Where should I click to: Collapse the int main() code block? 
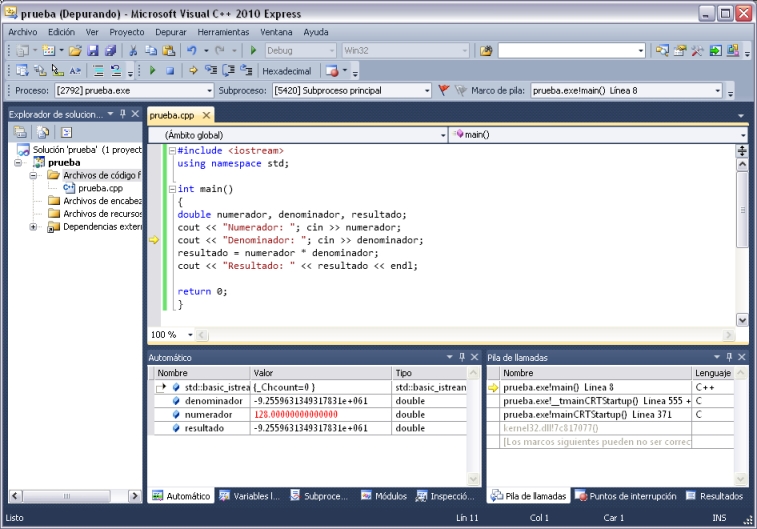[x=171, y=189]
